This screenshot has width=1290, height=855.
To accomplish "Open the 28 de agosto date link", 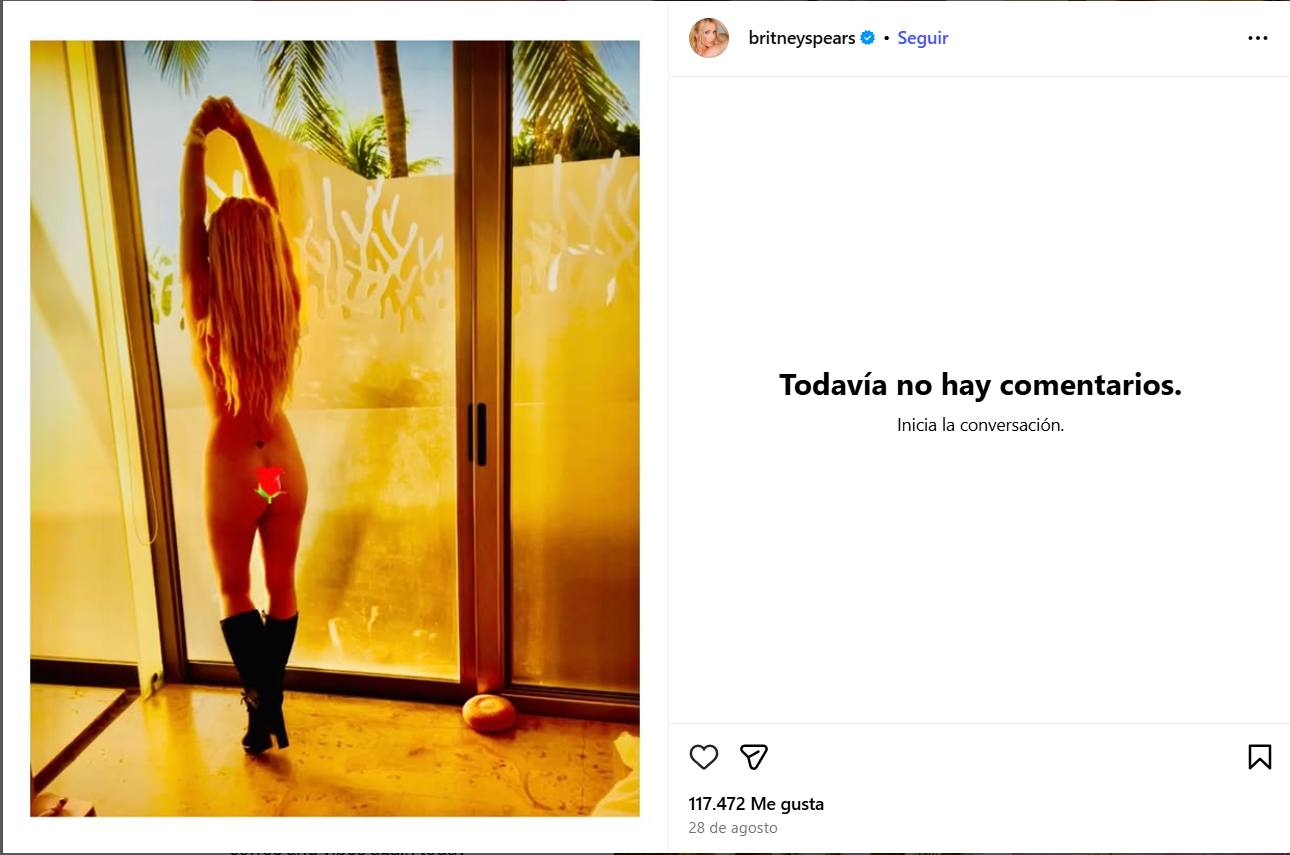I will 733,828.
